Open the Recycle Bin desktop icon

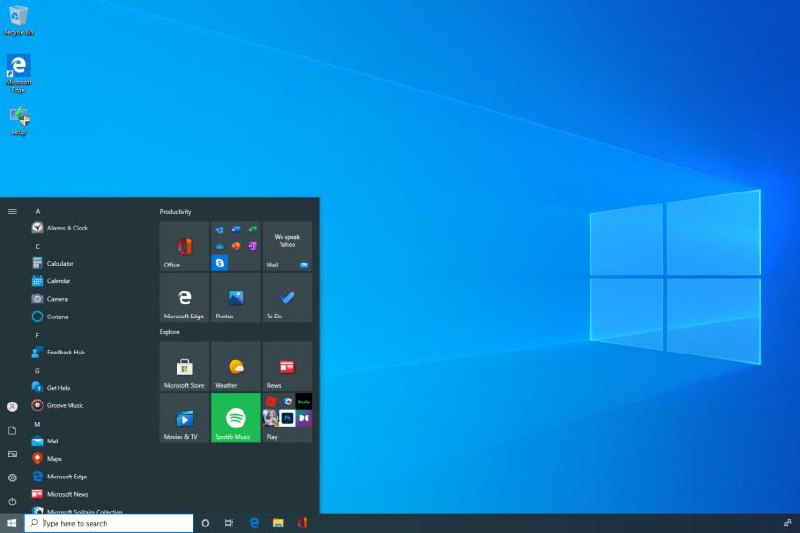(x=18, y=21)
